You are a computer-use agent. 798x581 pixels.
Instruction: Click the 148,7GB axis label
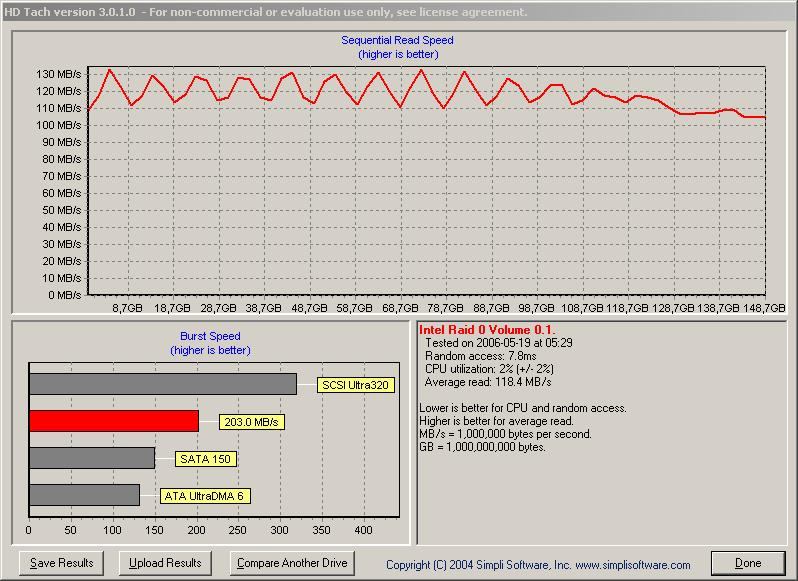[x=764, y=308]
